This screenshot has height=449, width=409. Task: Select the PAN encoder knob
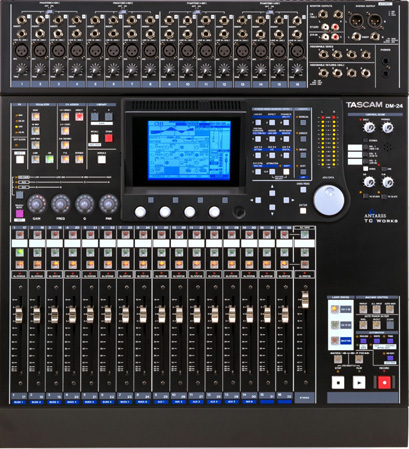[109, 204]
